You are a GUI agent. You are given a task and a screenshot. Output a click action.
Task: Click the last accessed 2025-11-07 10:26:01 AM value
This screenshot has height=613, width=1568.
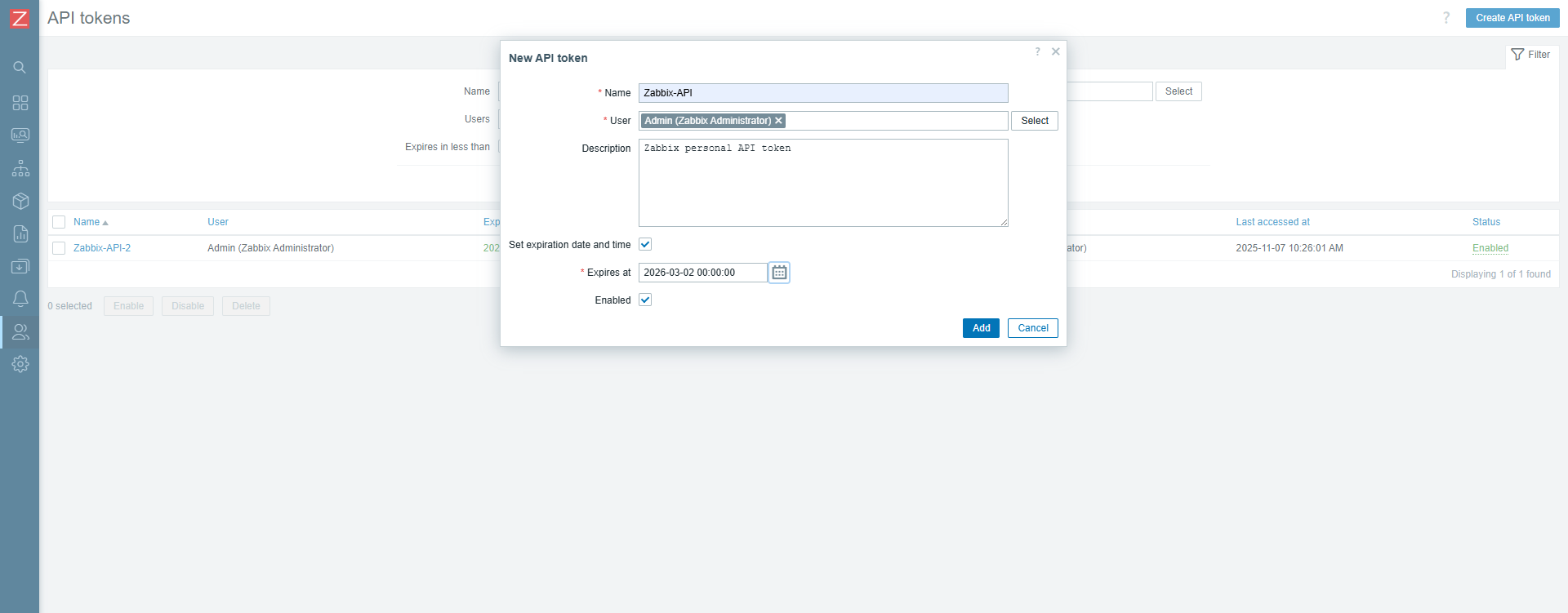(1290, 248)
